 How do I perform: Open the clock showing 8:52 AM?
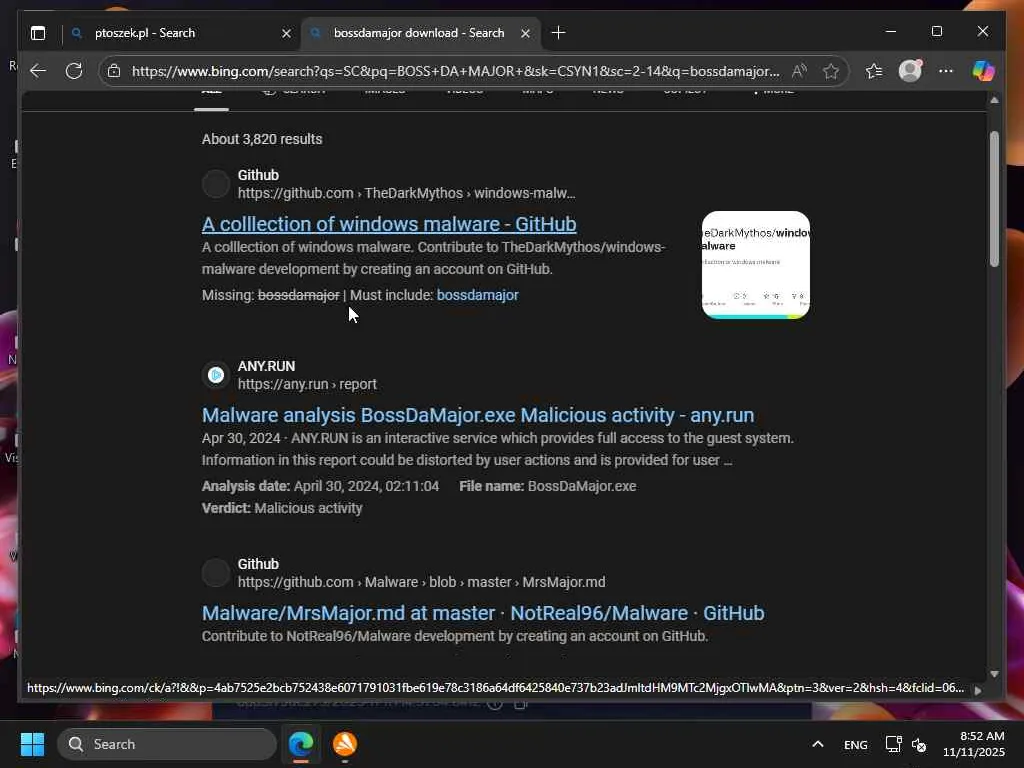coord(973,744)
